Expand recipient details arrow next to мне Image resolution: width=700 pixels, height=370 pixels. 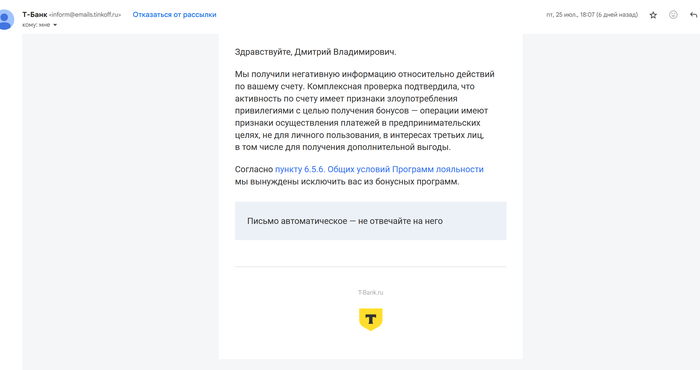55,25
